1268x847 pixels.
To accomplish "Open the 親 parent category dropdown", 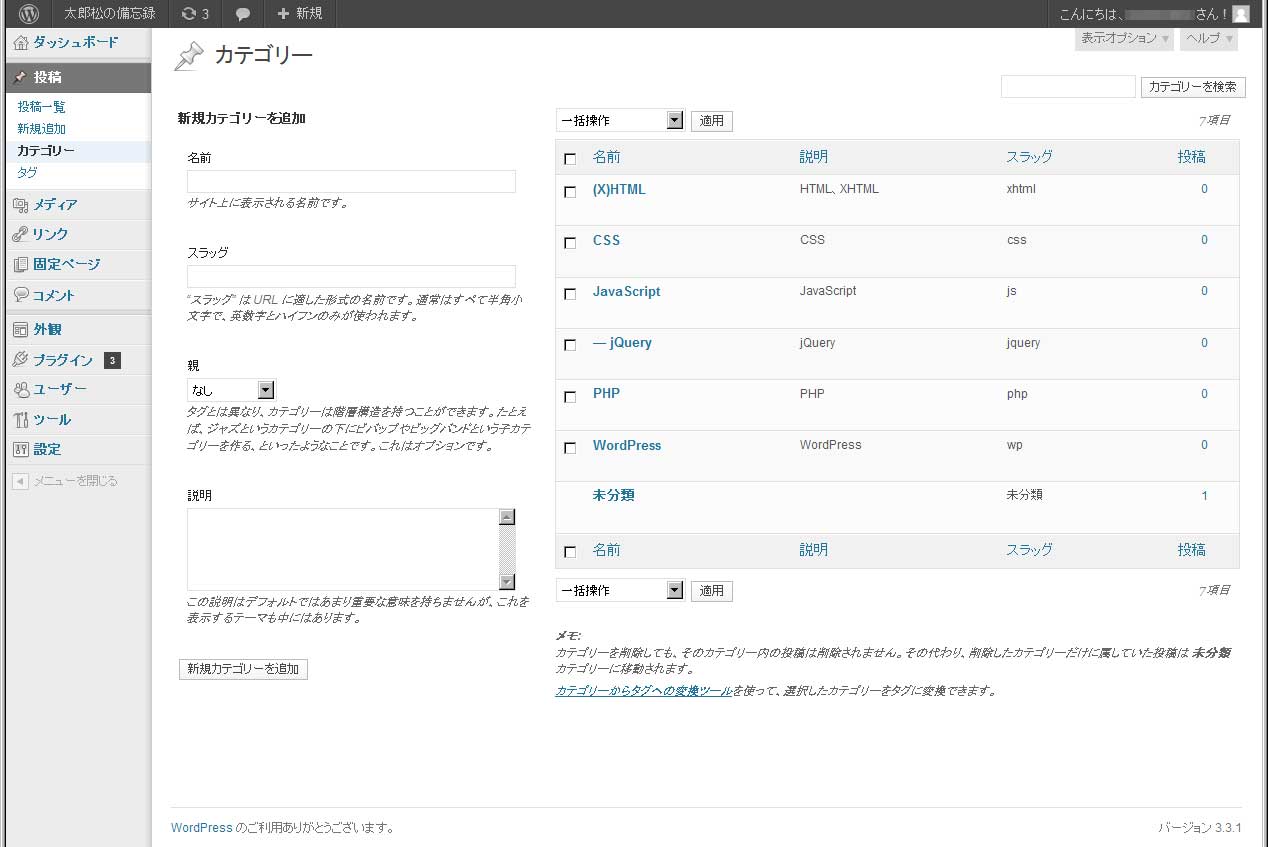I will tap(231, 390).
